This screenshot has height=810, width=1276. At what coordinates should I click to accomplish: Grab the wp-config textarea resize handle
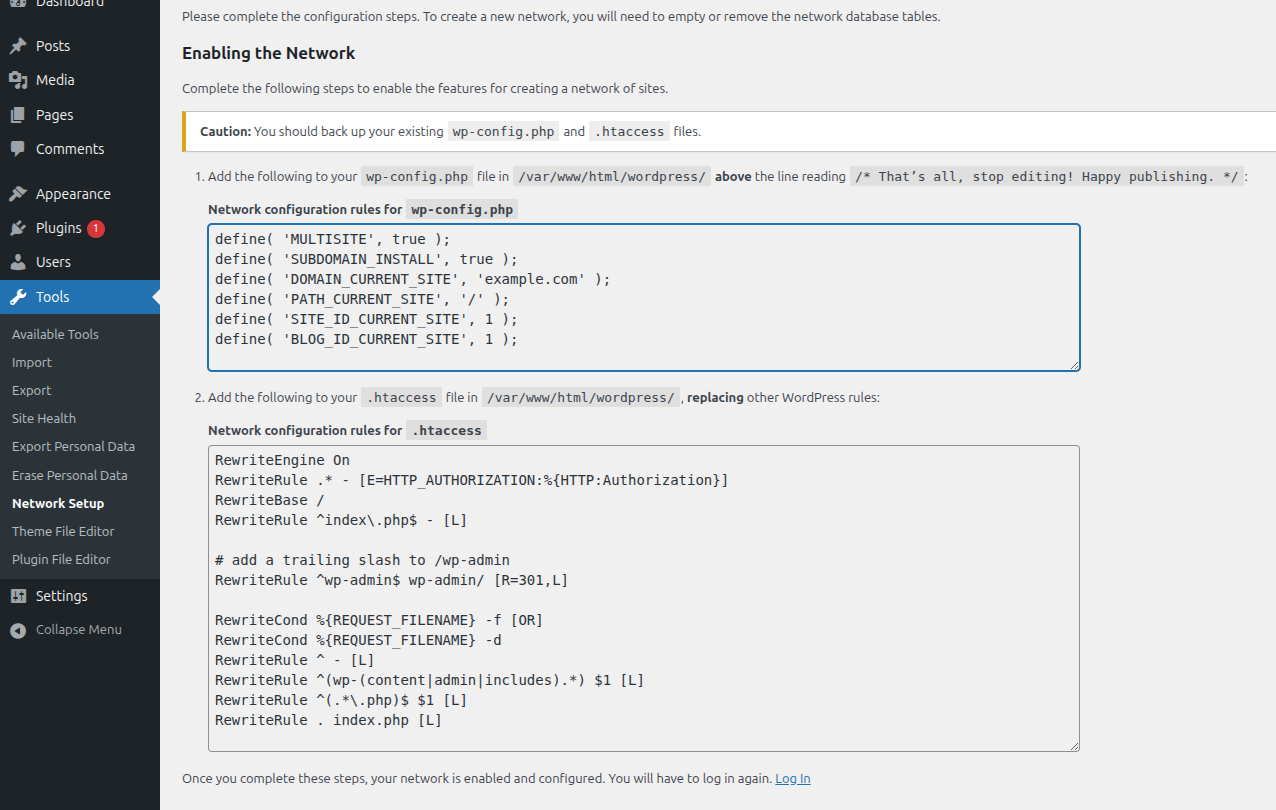coord(1074,365)
